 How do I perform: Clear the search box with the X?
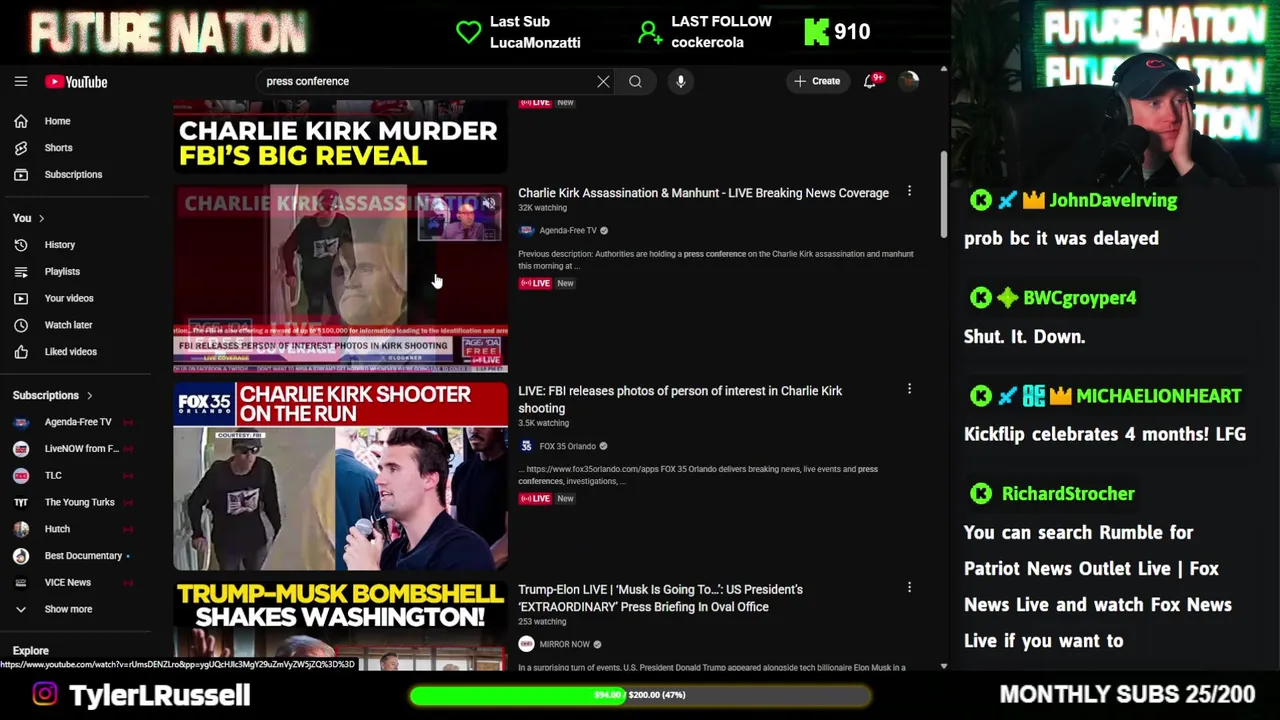pyautogui.click(x=603, y=81)
